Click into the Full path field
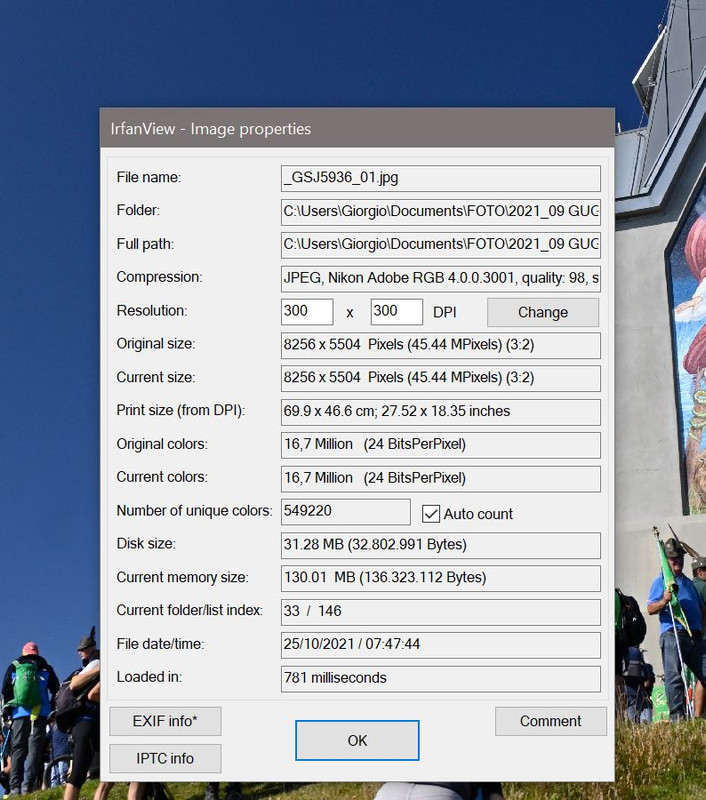Screen dimensions: 706x800 [441, 245]
